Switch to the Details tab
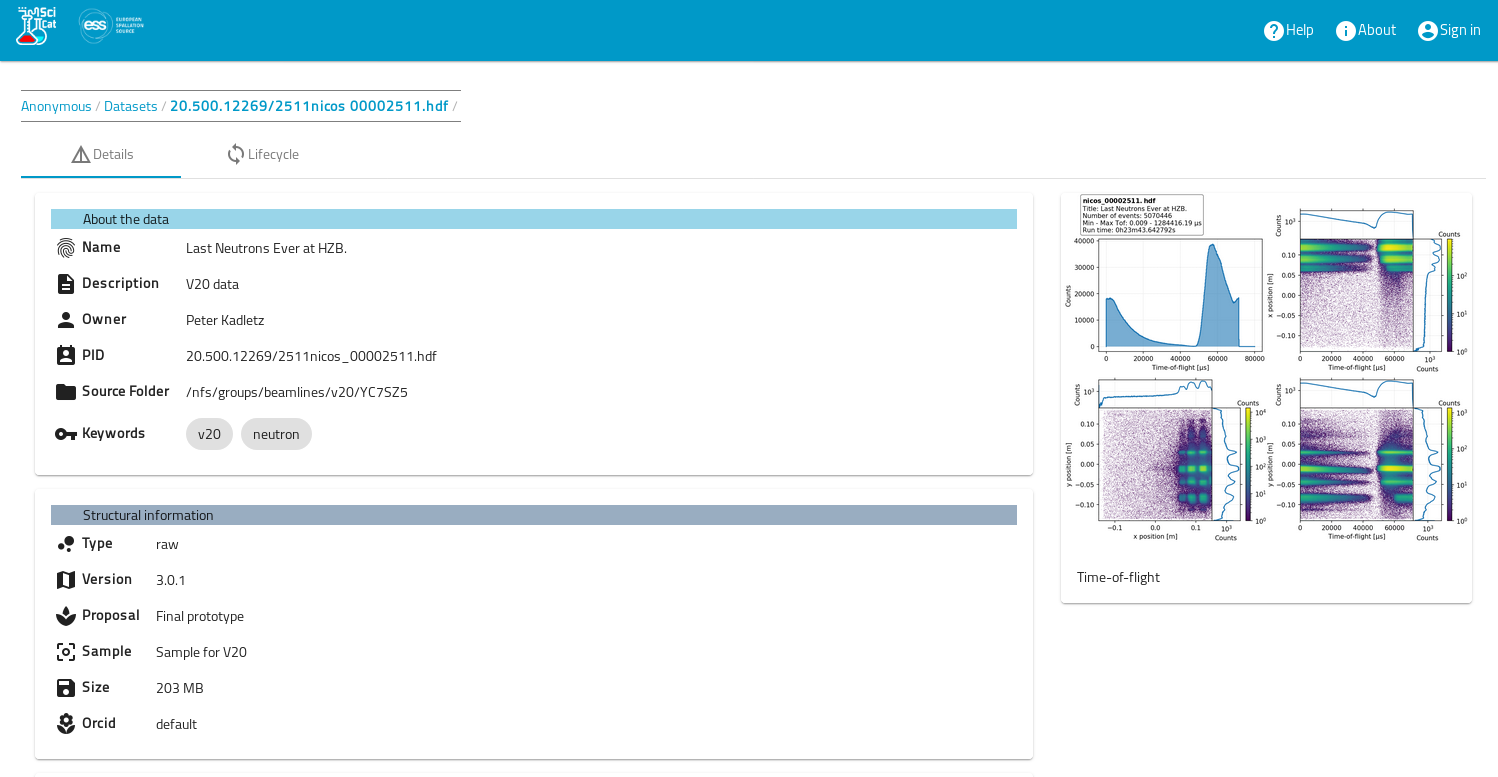The width and height of the screenshot is (1498, 777). pos(102,154)
